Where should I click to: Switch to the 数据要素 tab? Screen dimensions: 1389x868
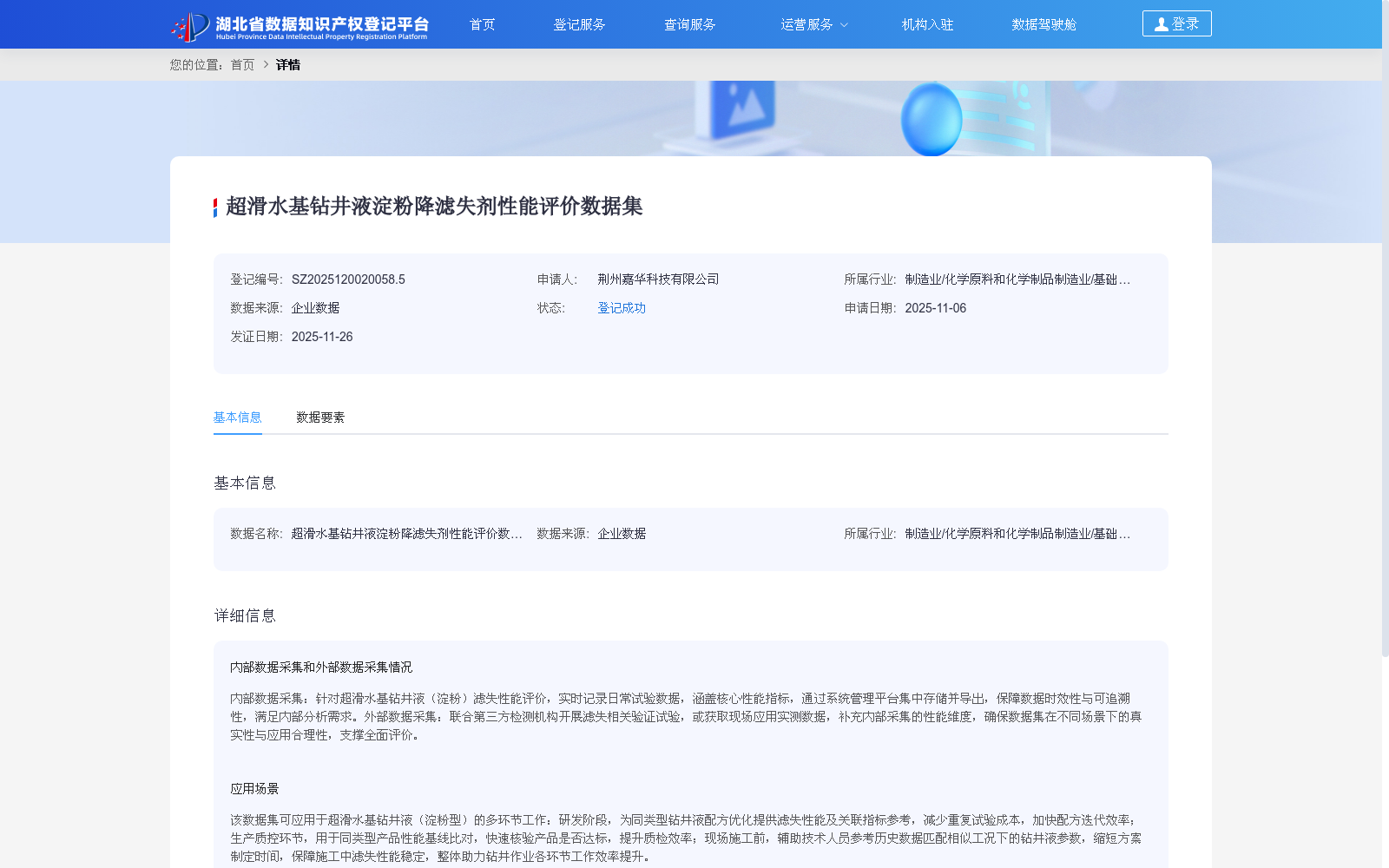coord(320,418)
